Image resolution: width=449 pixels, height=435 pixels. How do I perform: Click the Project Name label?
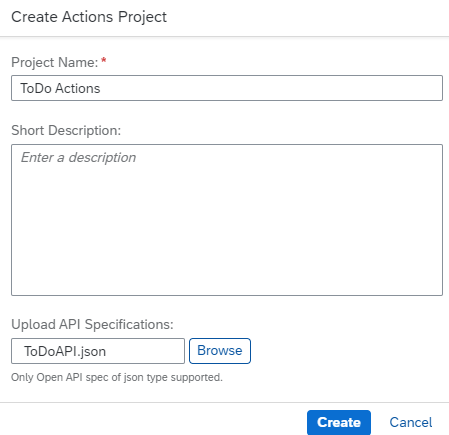tap(55, 62)
